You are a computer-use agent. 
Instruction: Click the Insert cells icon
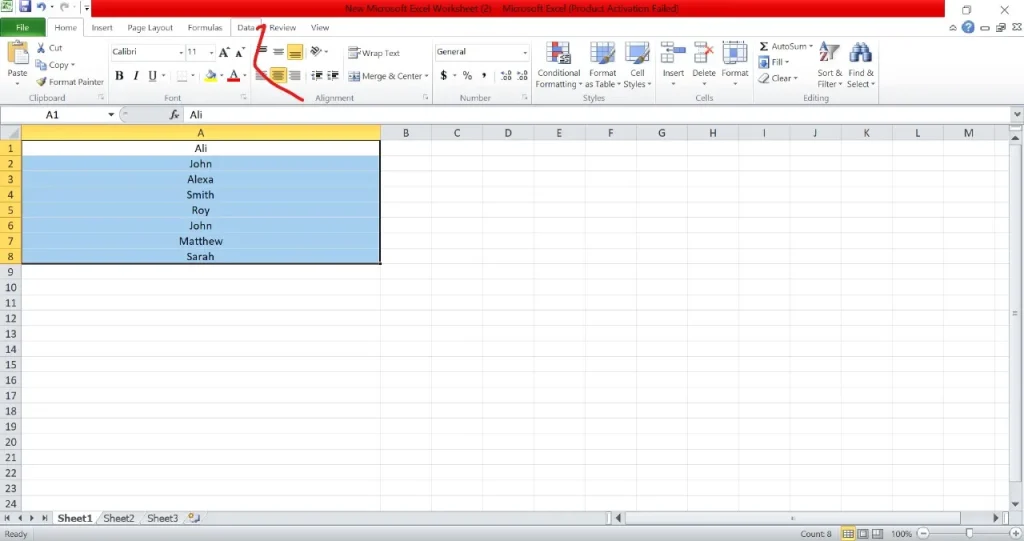pos(673,52)
